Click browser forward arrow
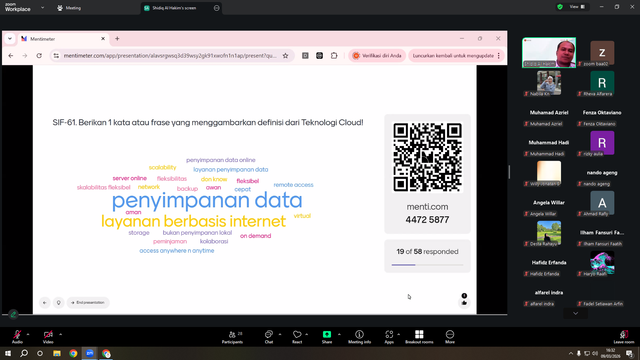Viewport: 640px width, 360px height. pos(24,56)
